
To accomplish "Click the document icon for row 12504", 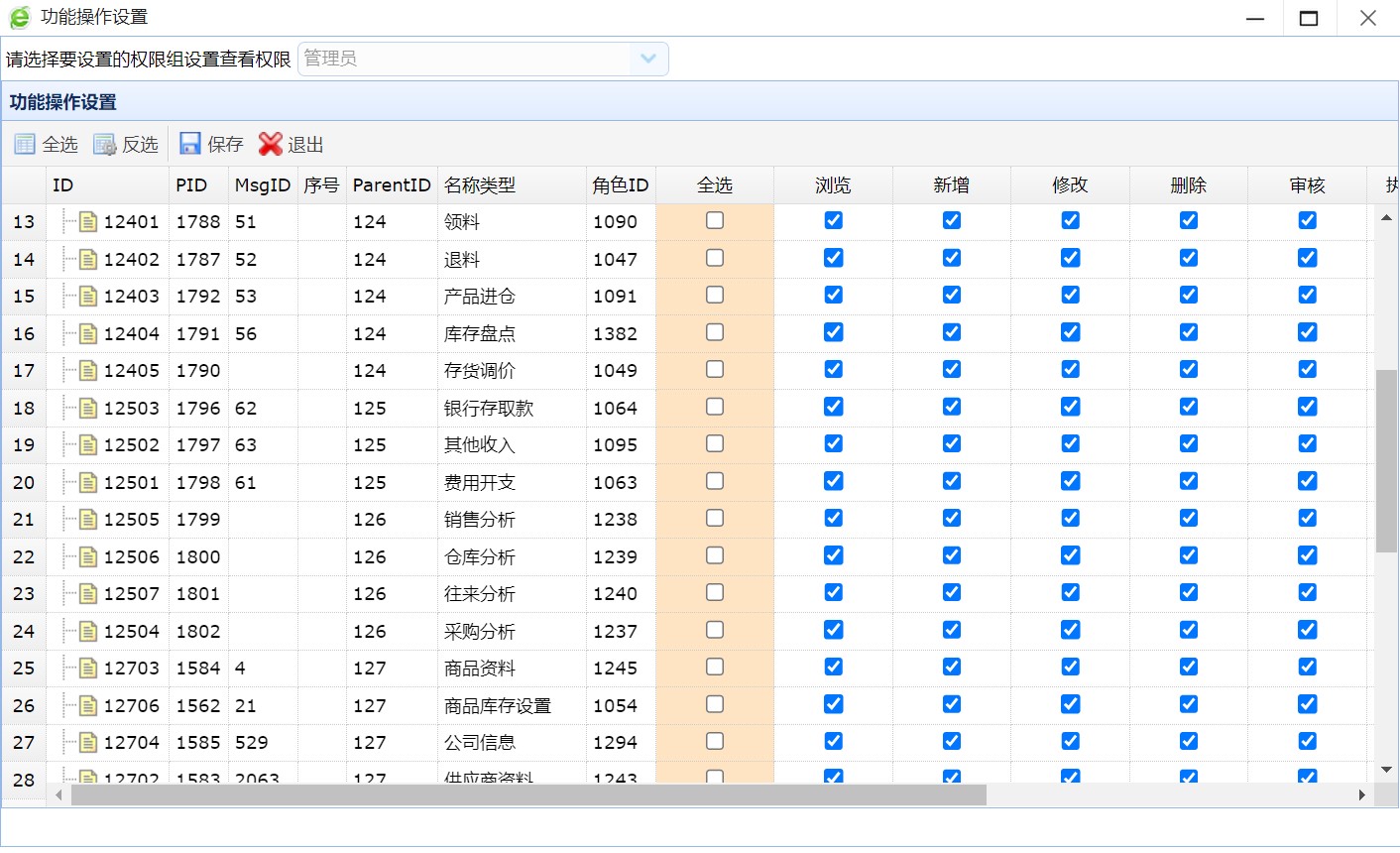I will pyautogui.click(x=88, y=631).
